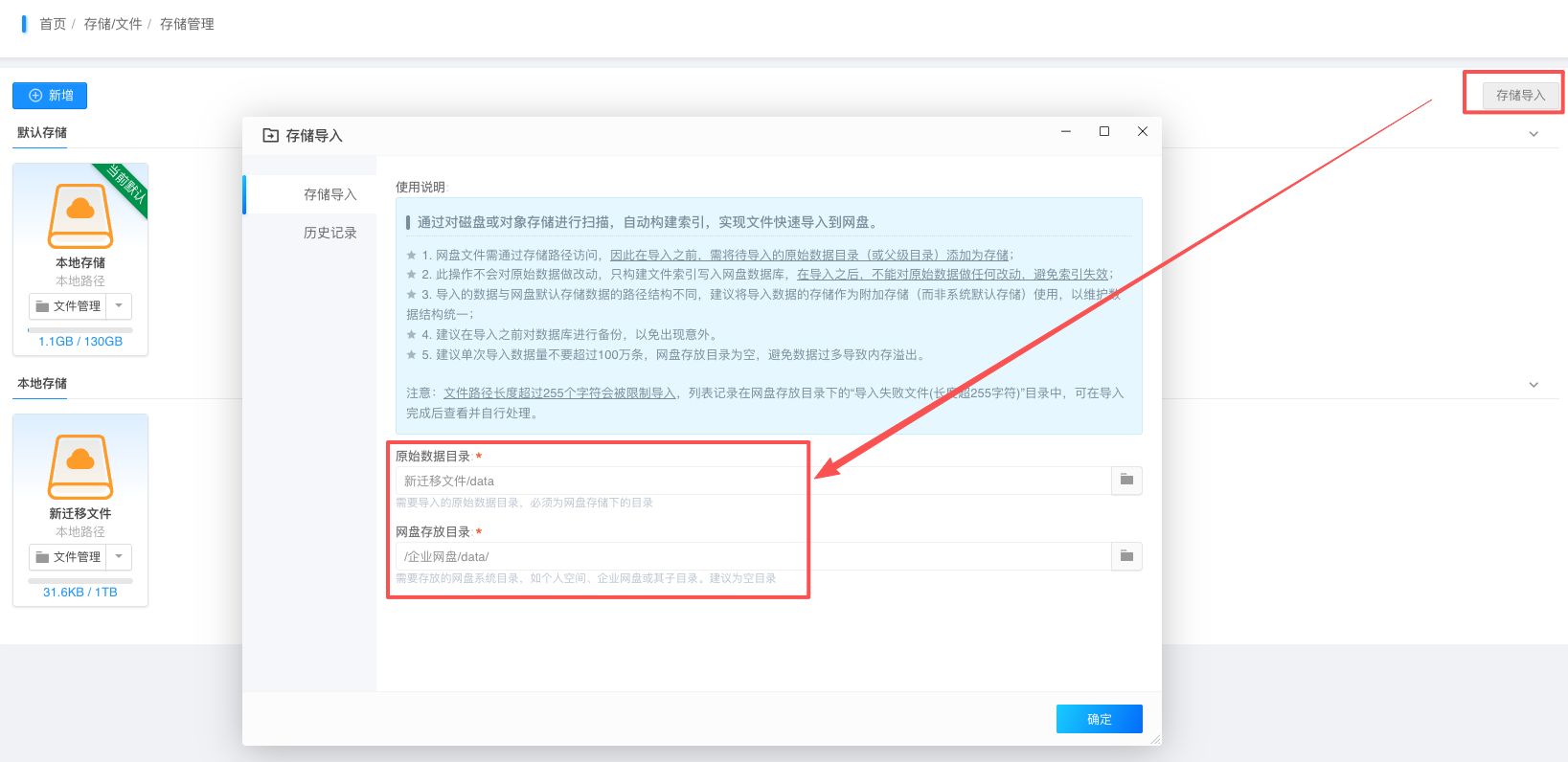Viewport: 1568px width, 762px height.
Task: Click the 网盘存放目录 input field
Action: (753, 556)
